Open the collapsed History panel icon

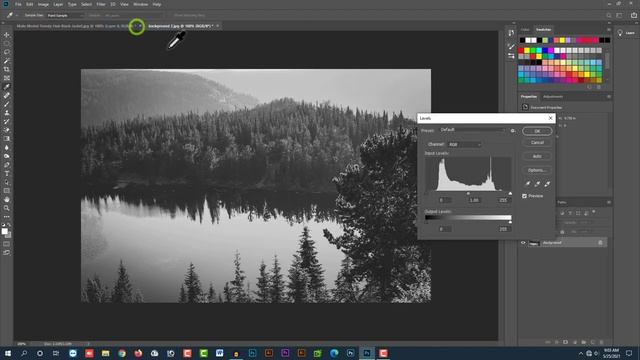pyautogui.click(x=511, y=33)
